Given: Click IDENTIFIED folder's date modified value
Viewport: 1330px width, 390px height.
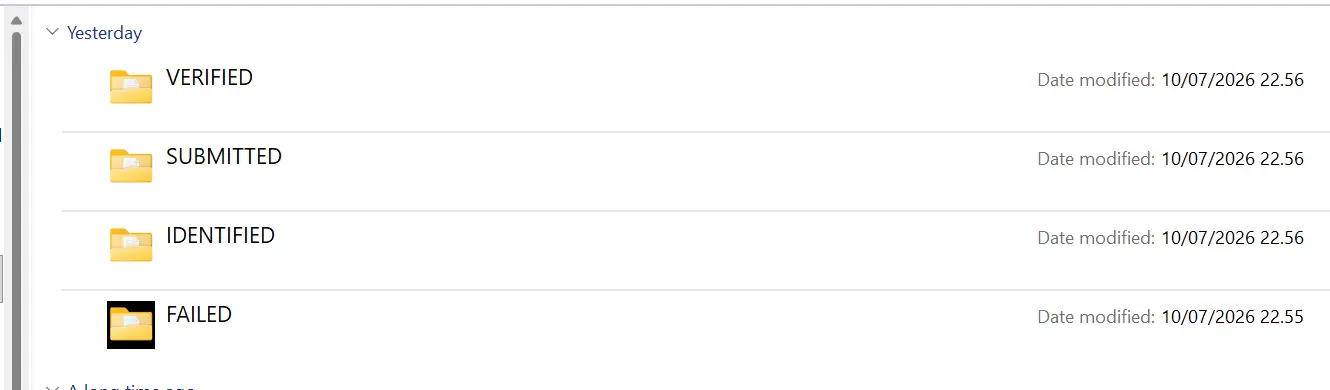Looking at the screenshot, I should tap(1232, 238).
